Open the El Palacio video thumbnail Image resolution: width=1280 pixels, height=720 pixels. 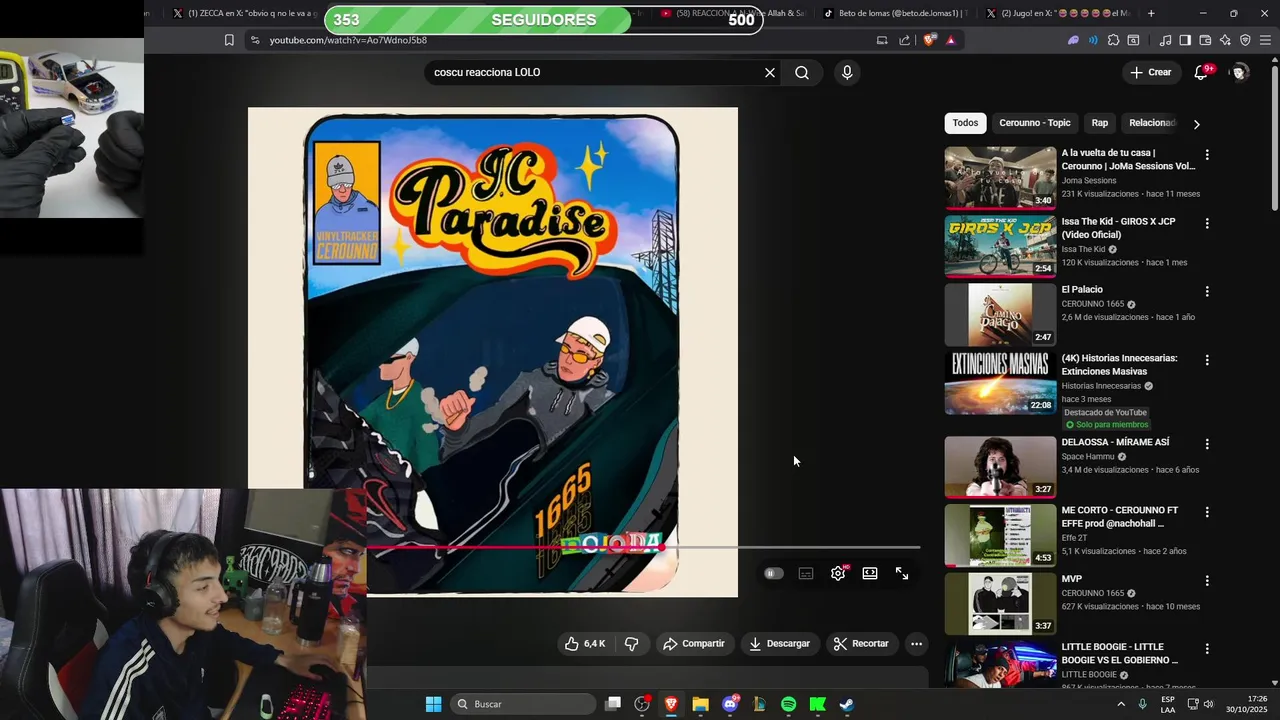(x=1000, y=314)
